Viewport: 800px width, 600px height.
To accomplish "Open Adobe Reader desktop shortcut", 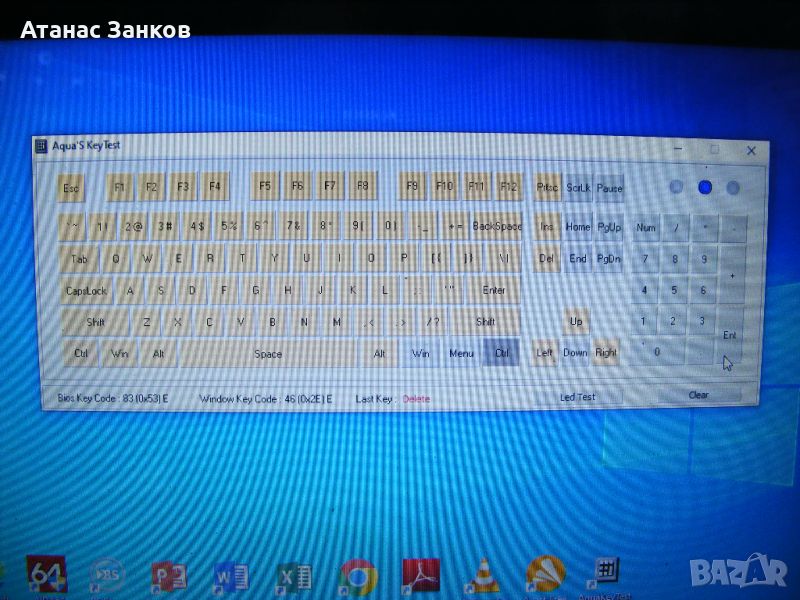I will click(x=421, y=576).
